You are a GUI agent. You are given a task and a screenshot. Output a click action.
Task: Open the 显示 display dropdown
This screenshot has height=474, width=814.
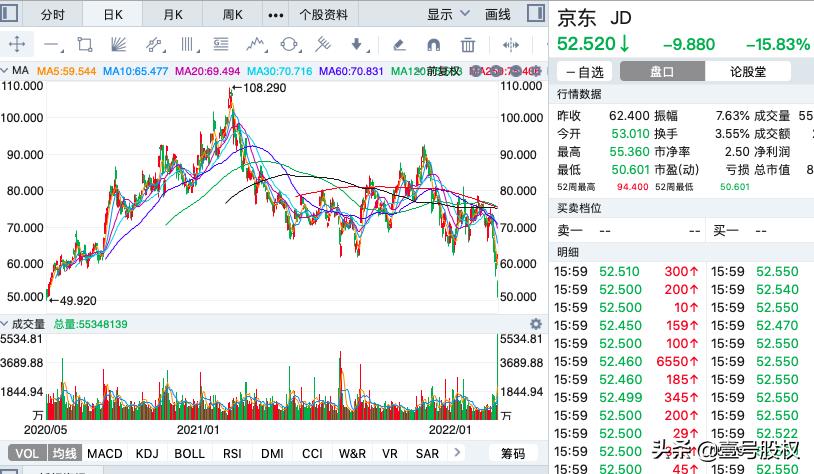click(447, 15)
